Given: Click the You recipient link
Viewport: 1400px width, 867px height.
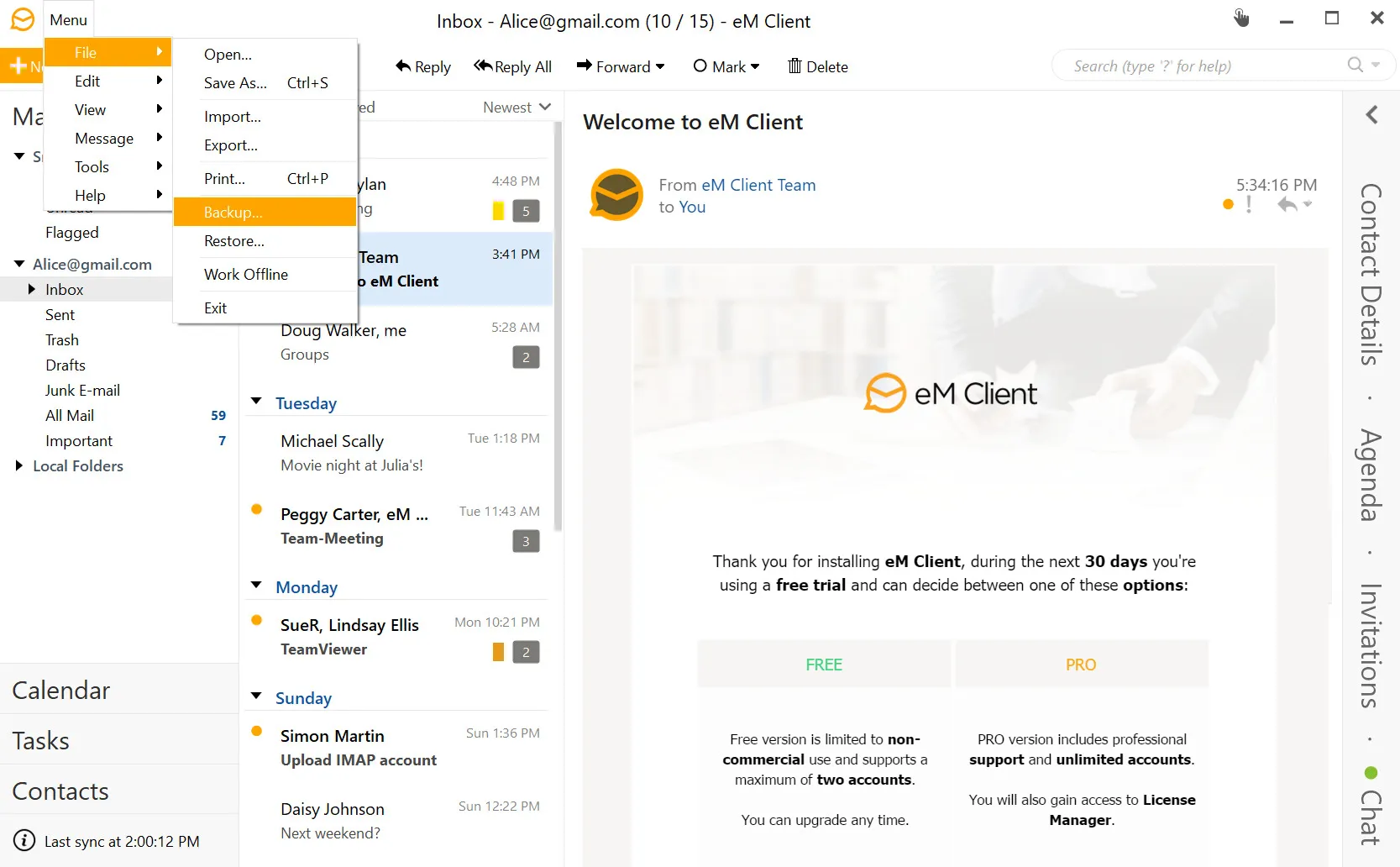Looking at the screenshot, I should pos(692,207).
